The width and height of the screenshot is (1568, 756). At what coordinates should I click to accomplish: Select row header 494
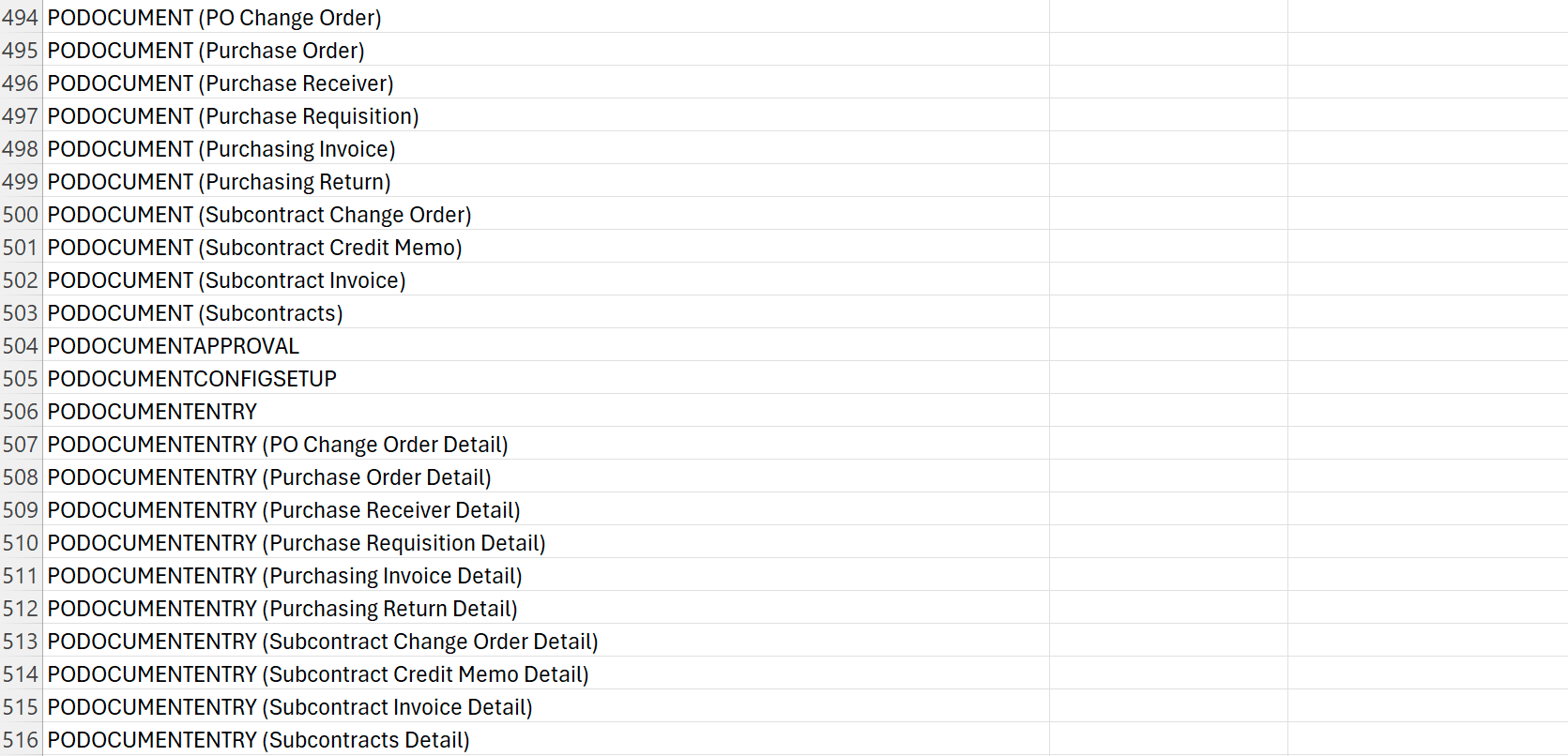(x=21, y=17)
